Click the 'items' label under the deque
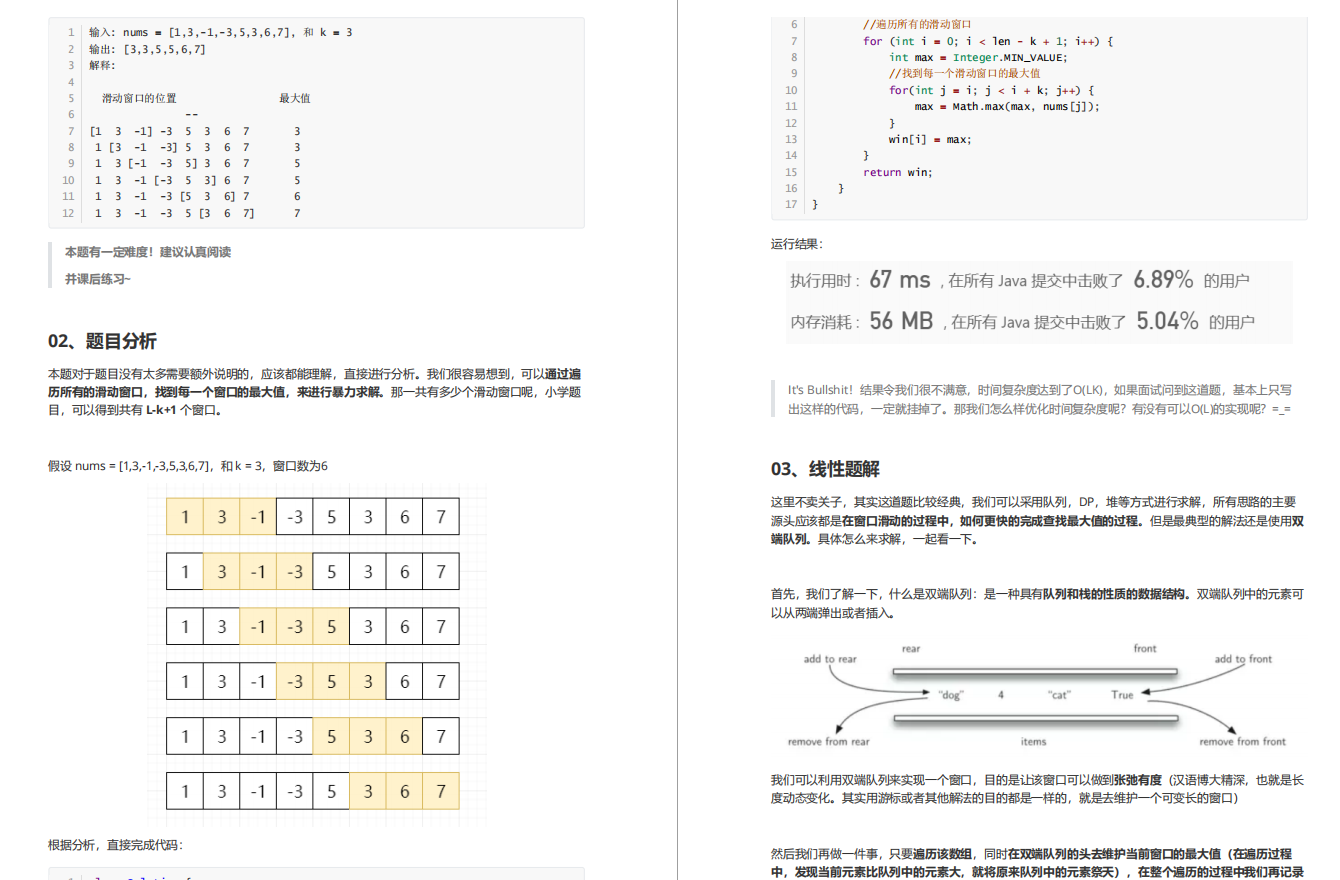Image resolution: width=1340 pixels, height=880 pixels. [1033, 742]
